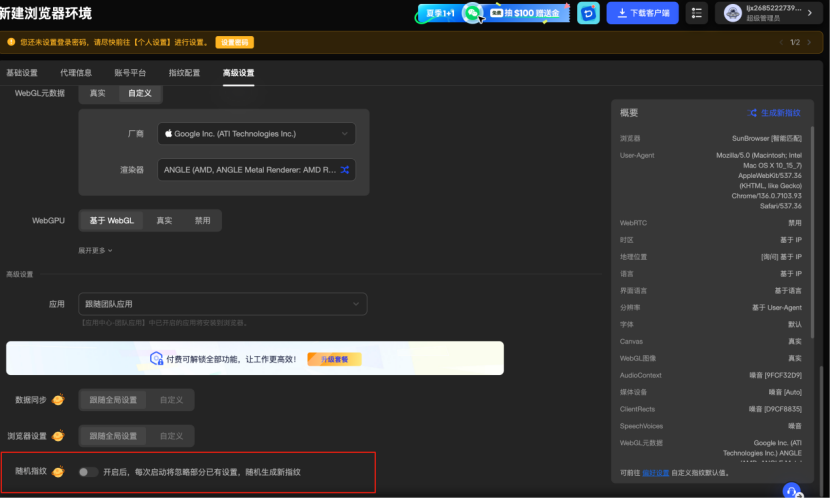Shuffle the renderer value with random icon
The image size is (830, 498).
click(345, 170)
